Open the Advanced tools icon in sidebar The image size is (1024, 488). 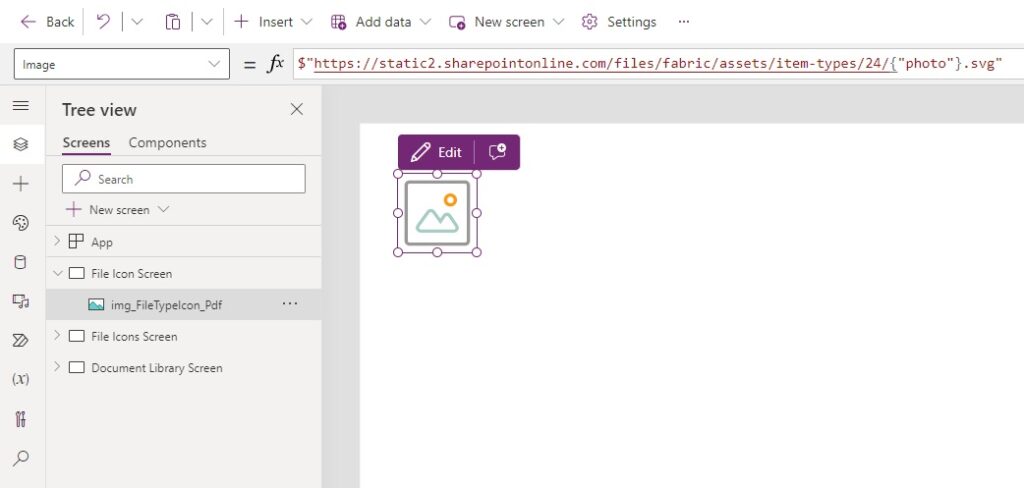click(x=20, y=419)
